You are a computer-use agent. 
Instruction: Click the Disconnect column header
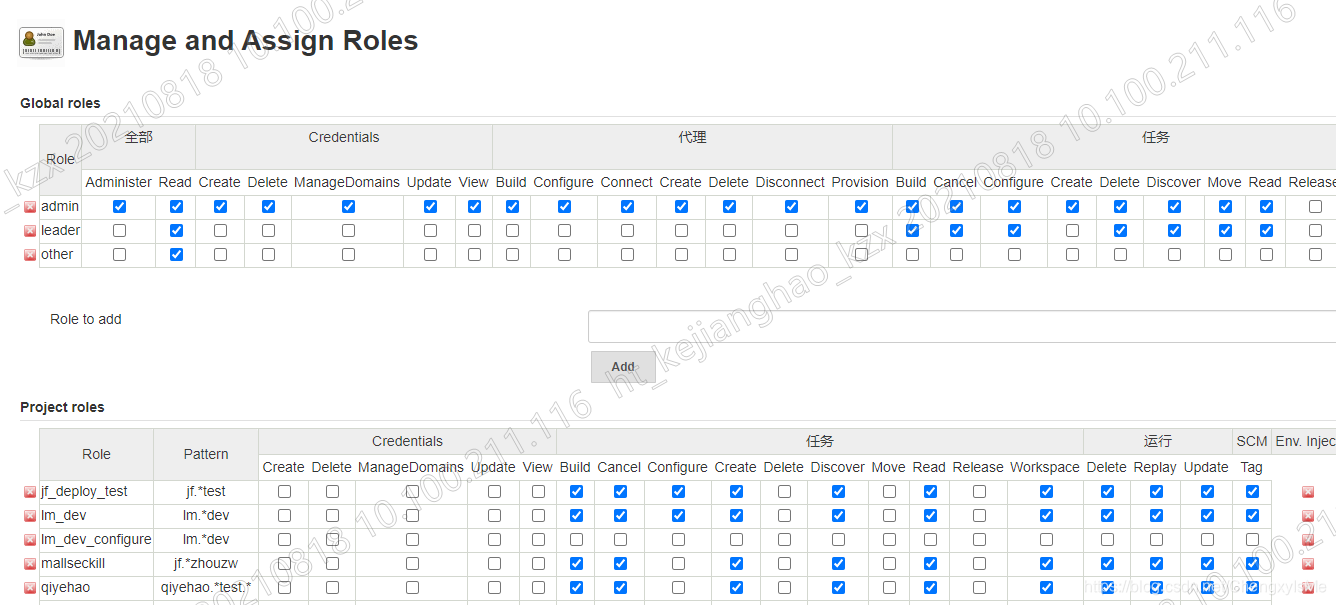pyautogui.click(x=790, y=182)
